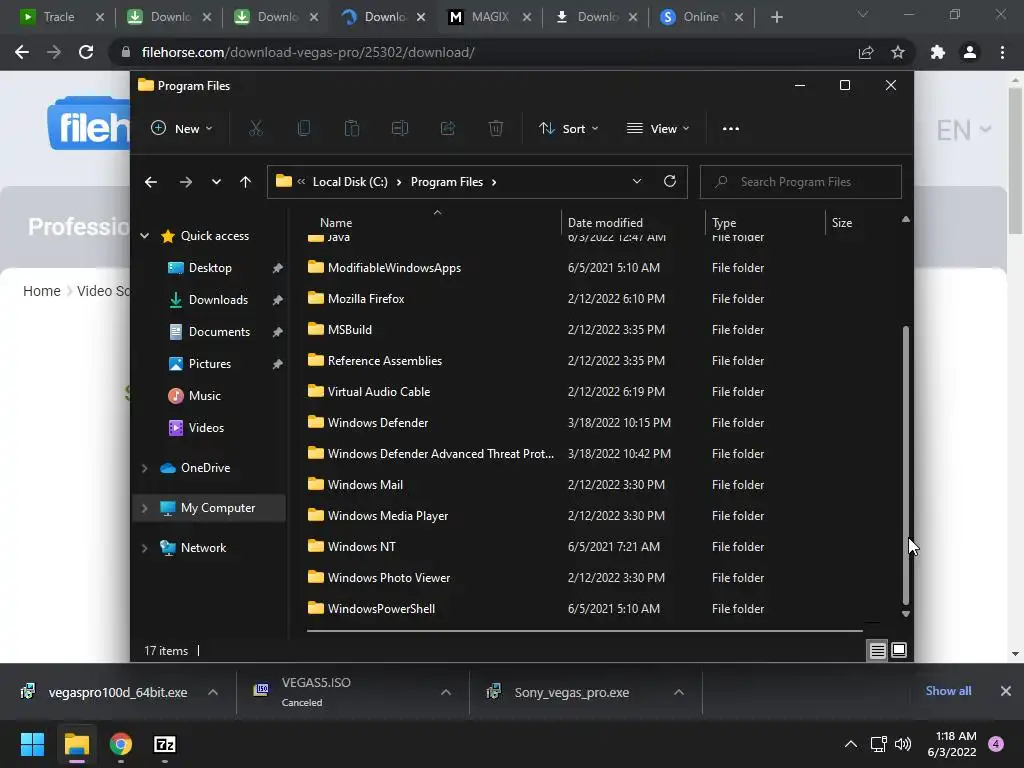Switch to the Online browser tab
This screenshot has height=768, width=1024.
pos(701,17)
